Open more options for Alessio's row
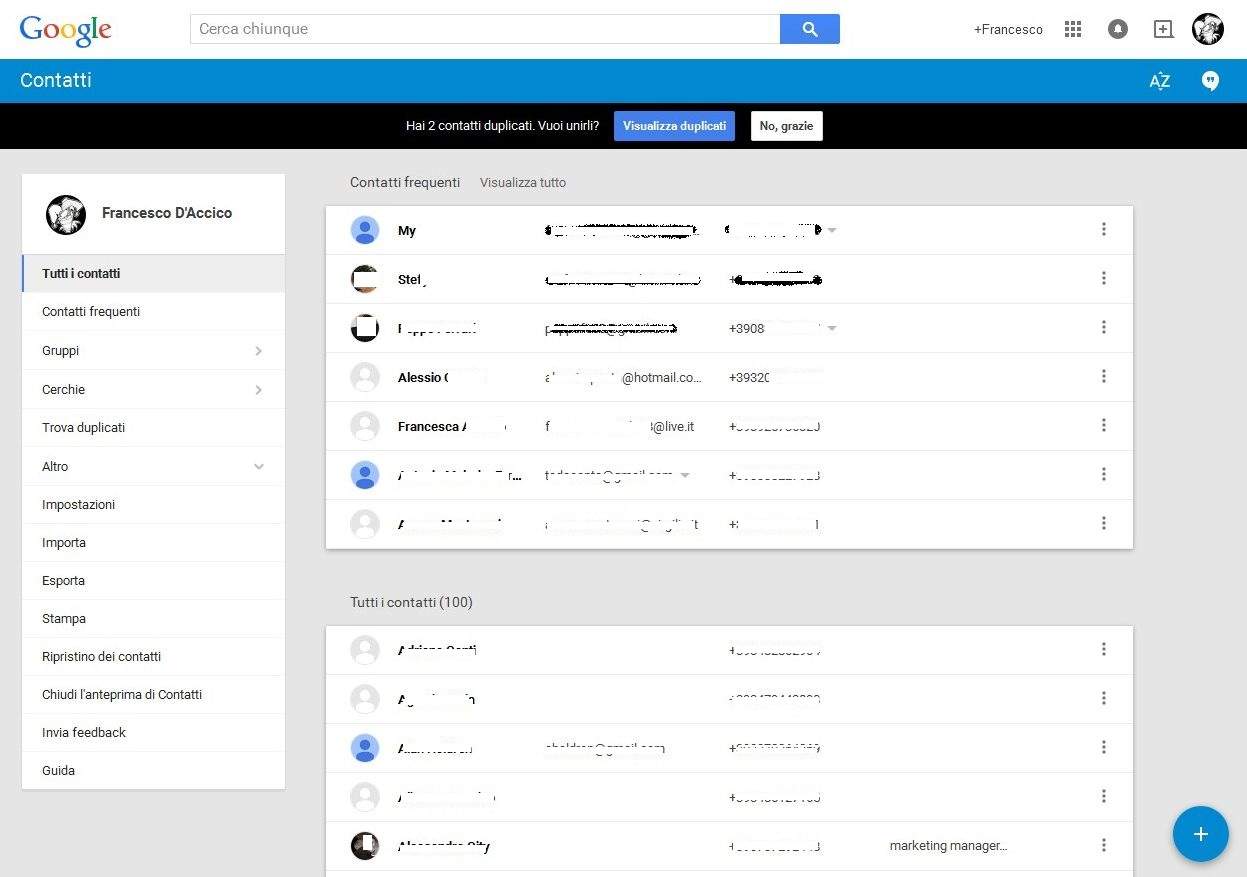1247x877 pixels. click(x=1103, y=377)
